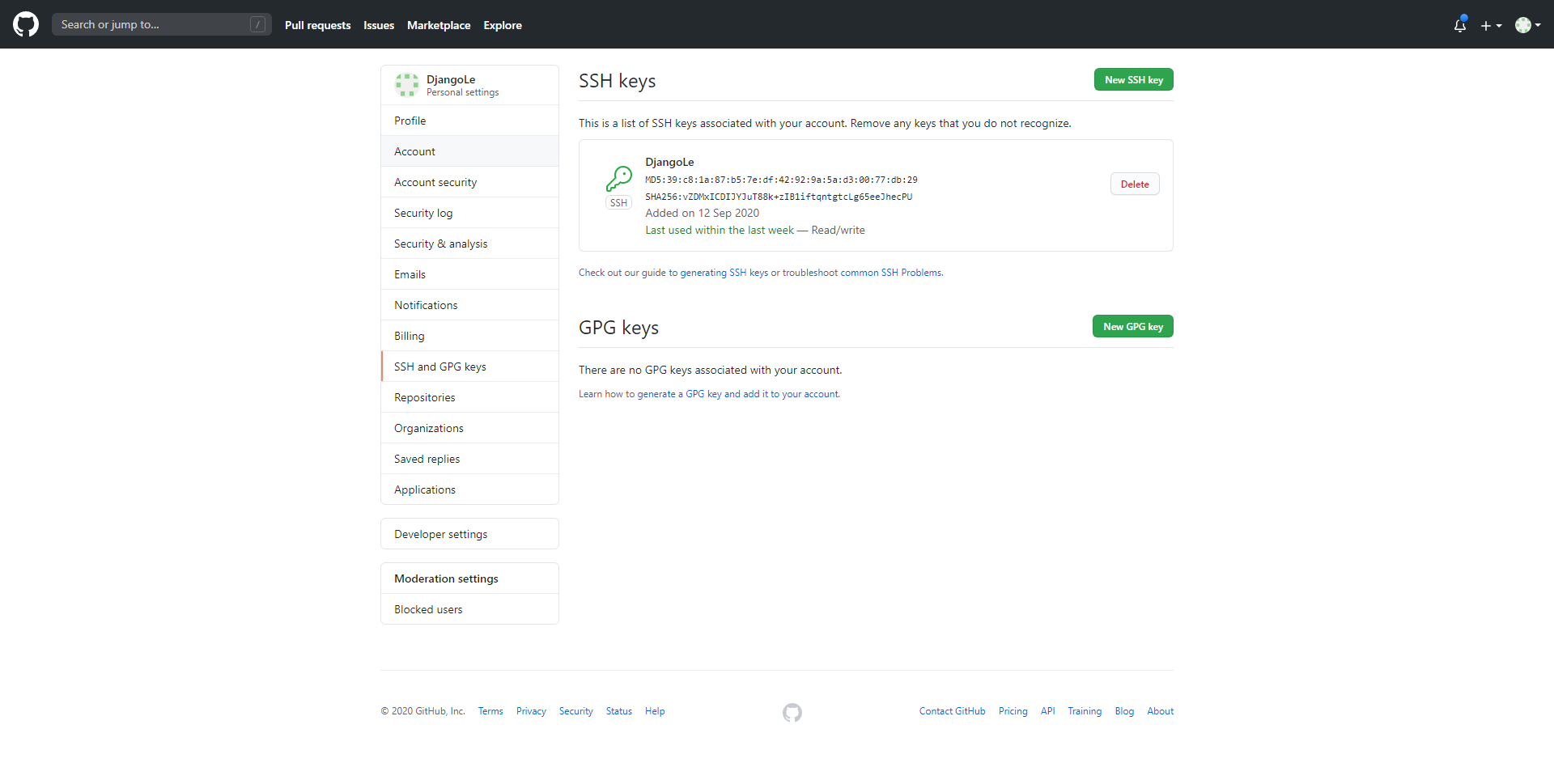Expand the plus create-new dropdown
Image resolution: width=1554 pixels, height=784 pixels.
[x=1491, y=25]
